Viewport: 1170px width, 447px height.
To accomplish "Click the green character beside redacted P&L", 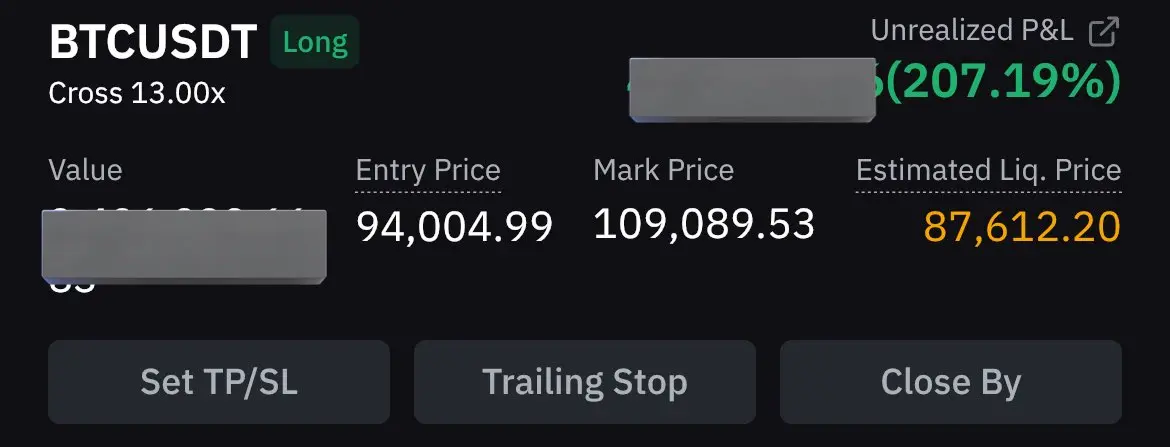I will click(x=880, y=81).
